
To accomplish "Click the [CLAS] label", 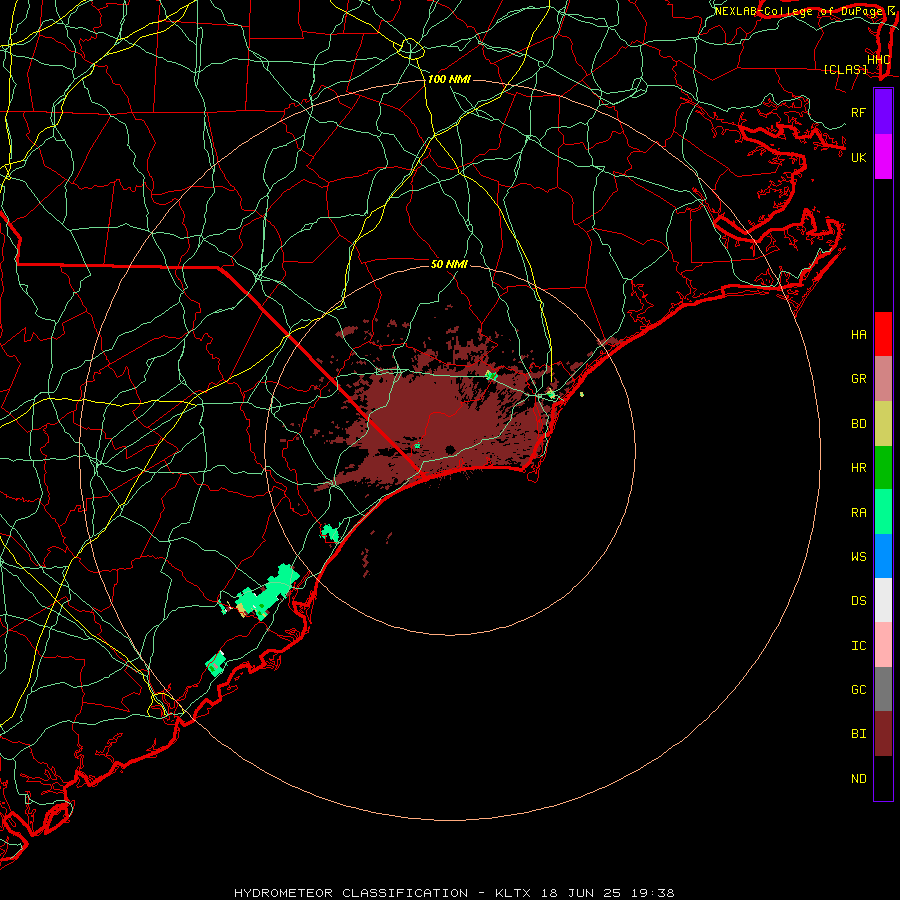I will [845, 70].
